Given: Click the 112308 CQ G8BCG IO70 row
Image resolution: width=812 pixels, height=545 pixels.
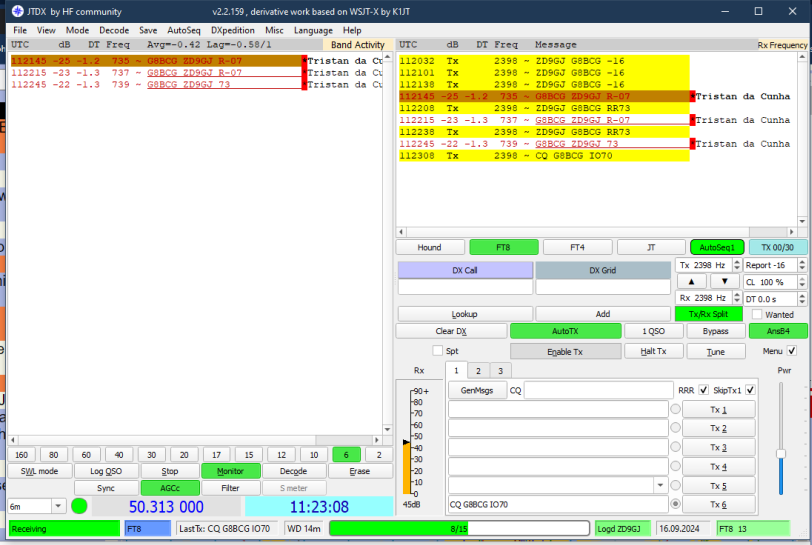Looking at the screenshot, I should pyautogui.click(x=544, y=155).
